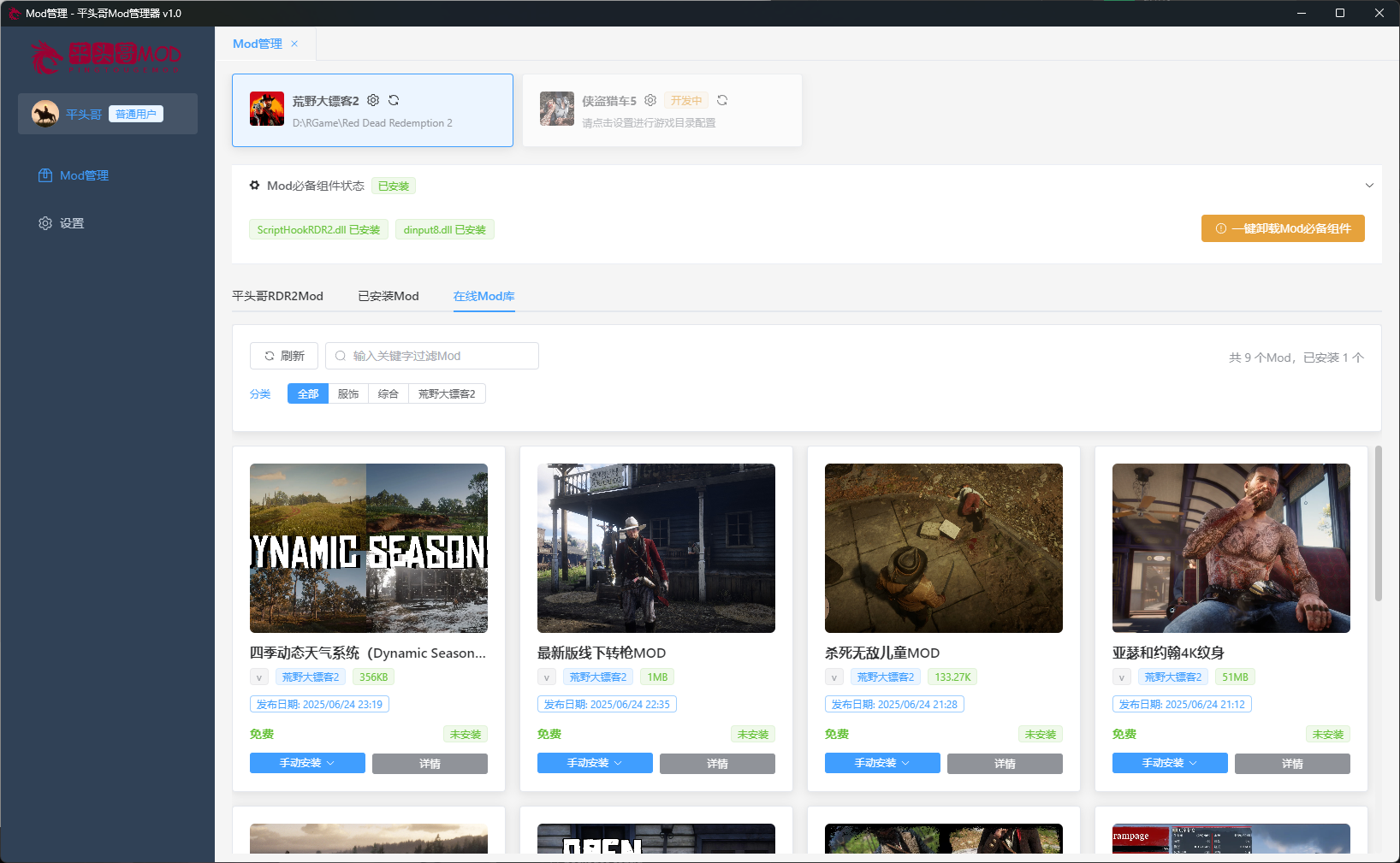Click the 一键卸载Mod必备组件 button

[1283, 228]
